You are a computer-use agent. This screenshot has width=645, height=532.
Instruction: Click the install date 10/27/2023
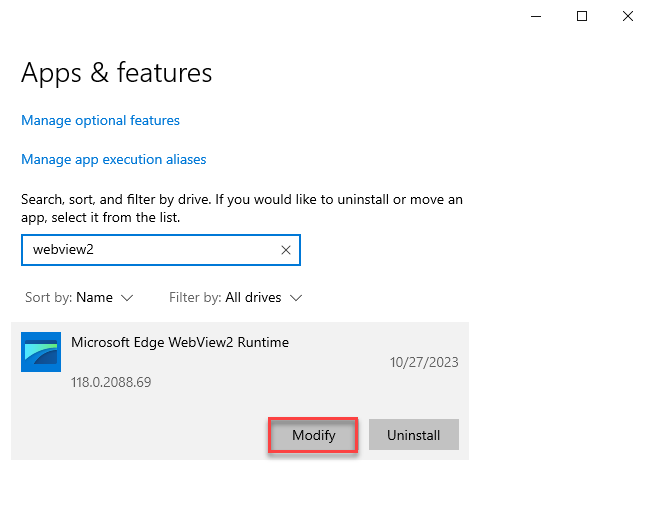pyautogui.click(x=424, y=362)
